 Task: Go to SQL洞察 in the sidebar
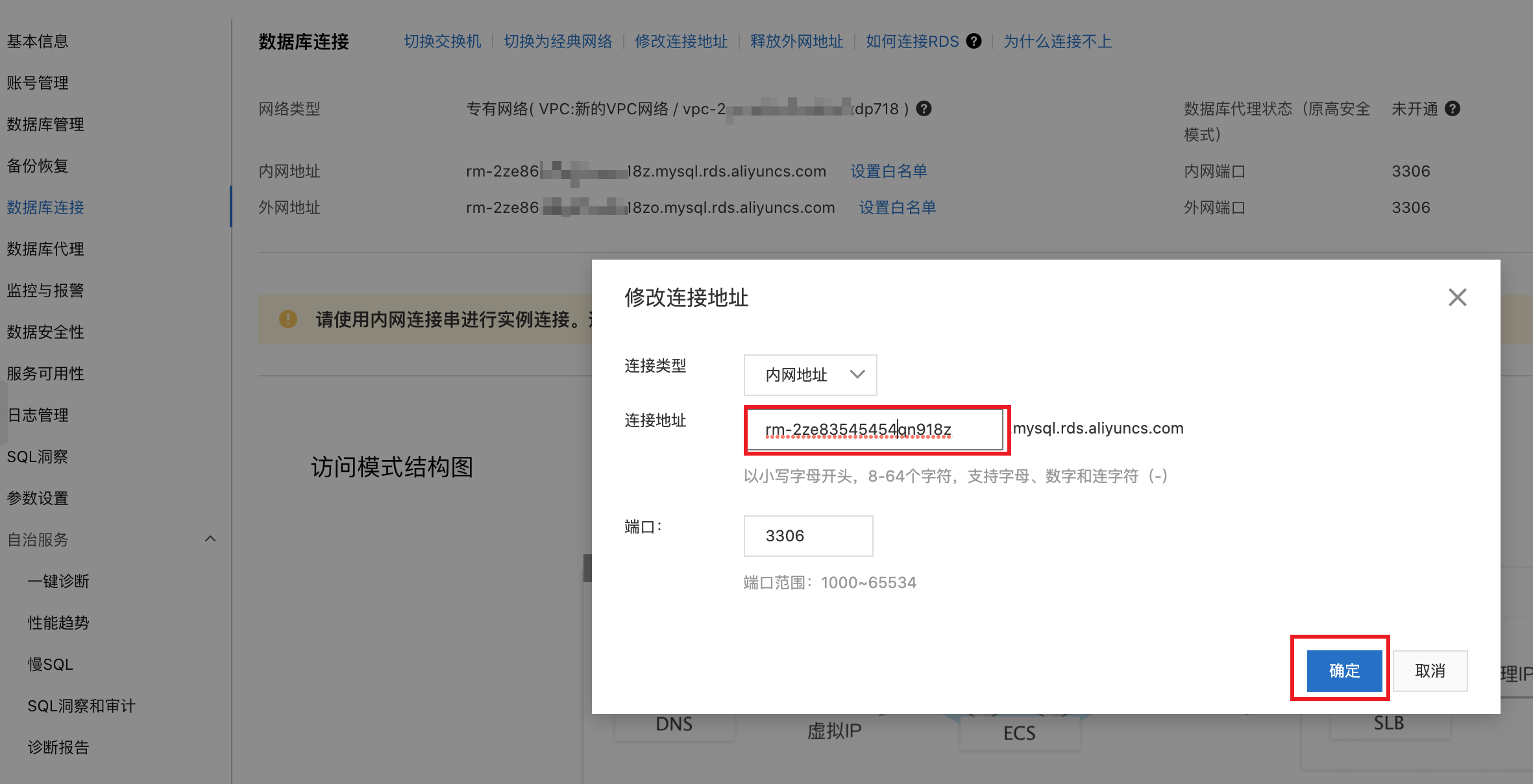click(x=38, y=456)
